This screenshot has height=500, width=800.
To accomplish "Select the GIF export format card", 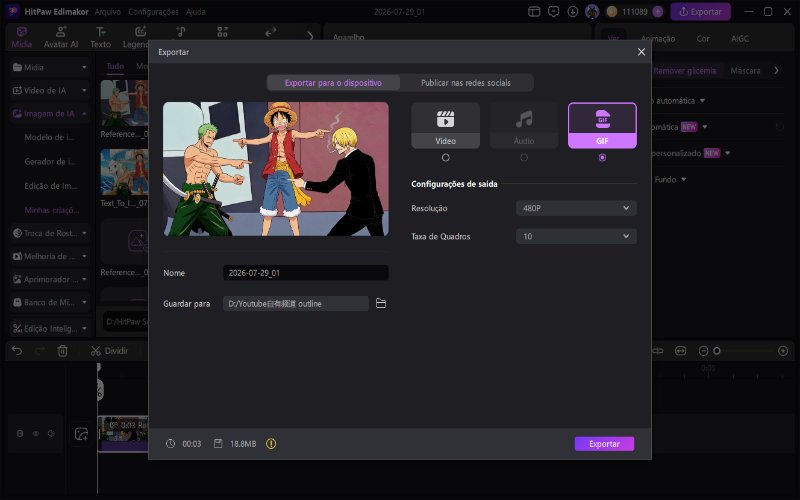I will tap(602, 126).
